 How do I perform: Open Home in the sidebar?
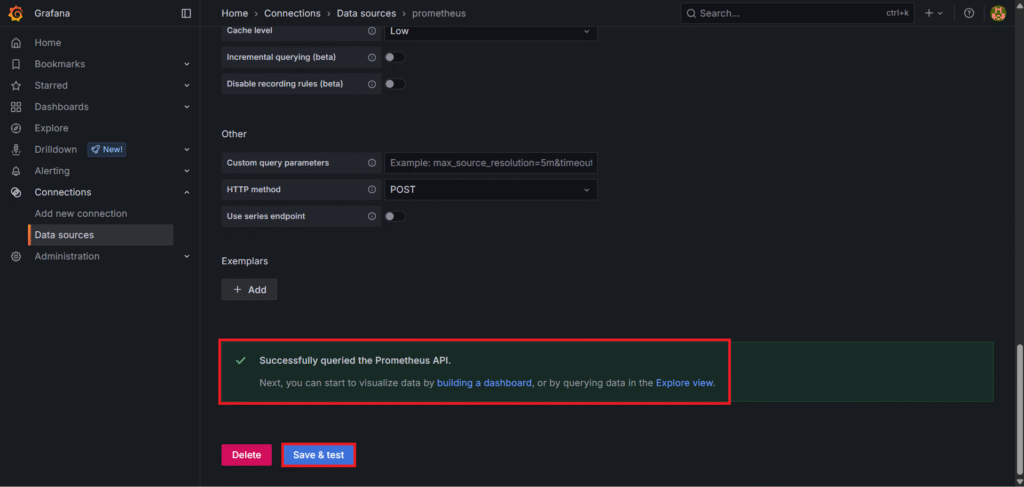tap(48, 42)
